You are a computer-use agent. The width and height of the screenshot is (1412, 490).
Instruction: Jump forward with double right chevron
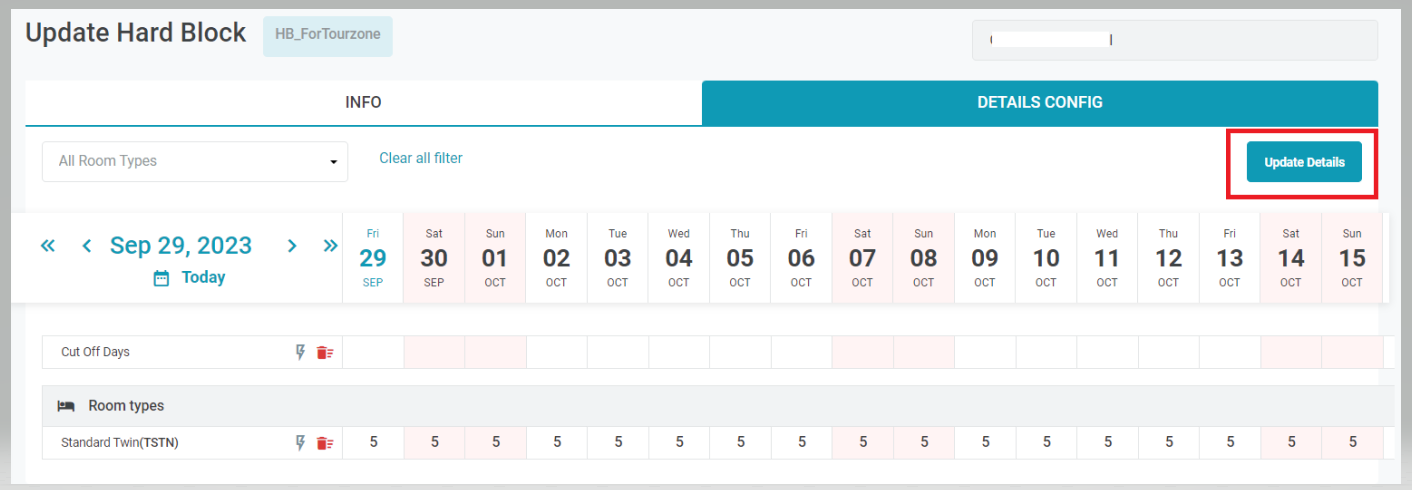pyautogui.click(x=330, y=246)
